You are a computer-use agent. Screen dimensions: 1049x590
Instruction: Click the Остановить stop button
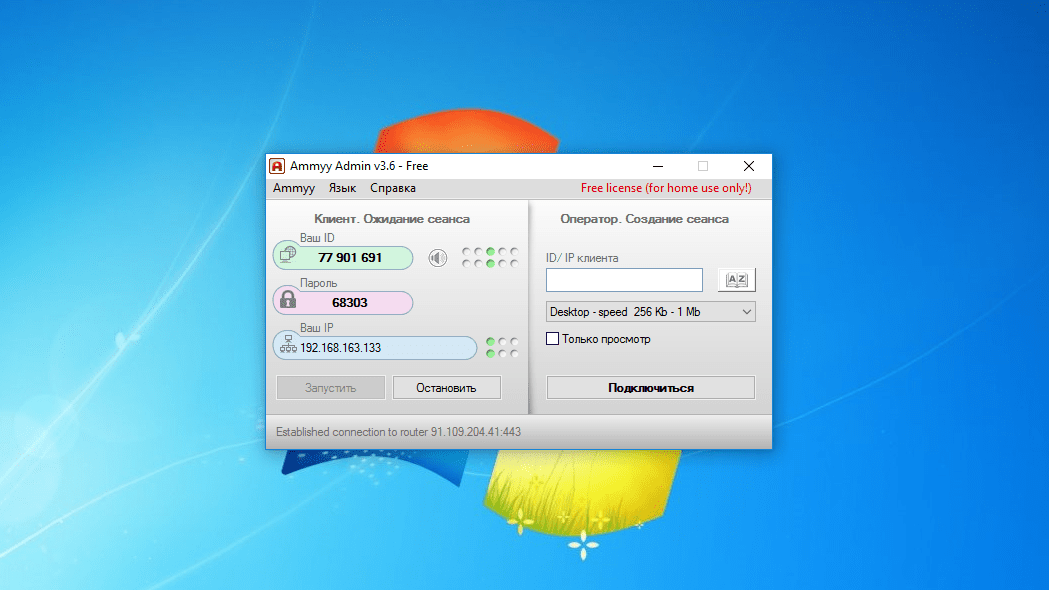point(446,387)
